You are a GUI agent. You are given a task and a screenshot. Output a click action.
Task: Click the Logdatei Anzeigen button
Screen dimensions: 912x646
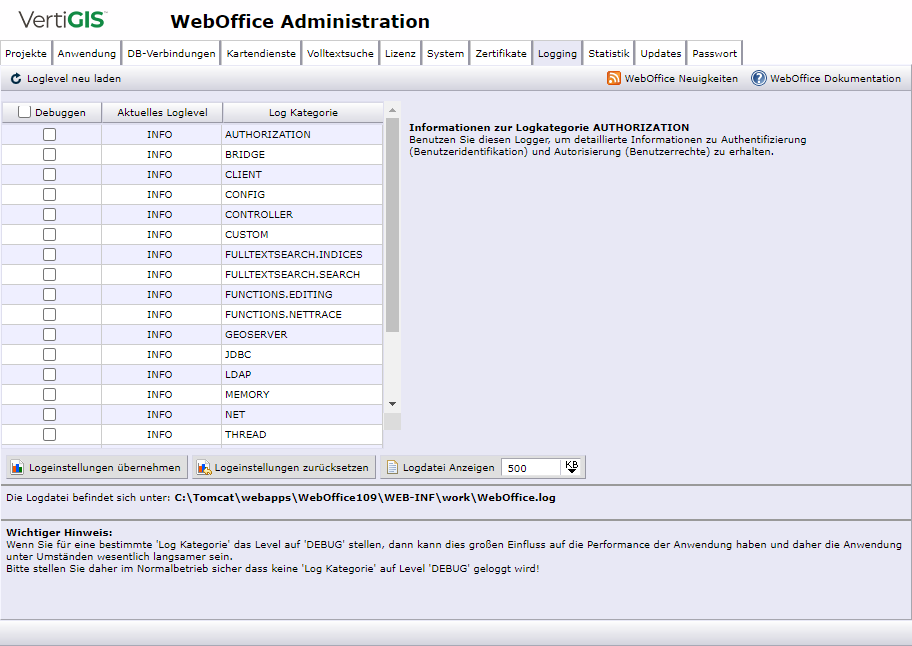click(x=440, y=466)
